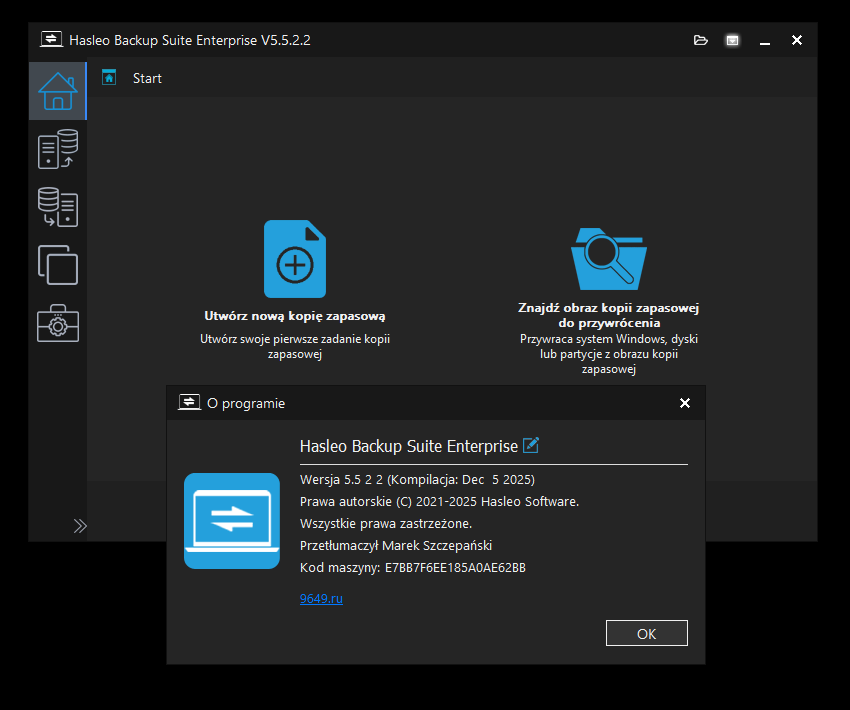This screenshot has height=710, width=850.
Task: Click the find backup image folder icon
Action: 609,259
